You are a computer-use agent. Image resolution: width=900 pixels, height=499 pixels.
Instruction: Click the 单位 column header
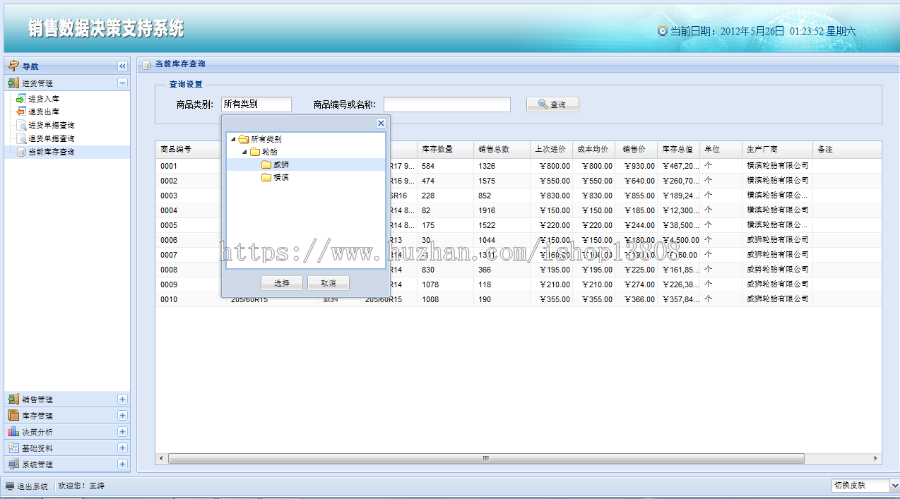[x=721, y=149]
